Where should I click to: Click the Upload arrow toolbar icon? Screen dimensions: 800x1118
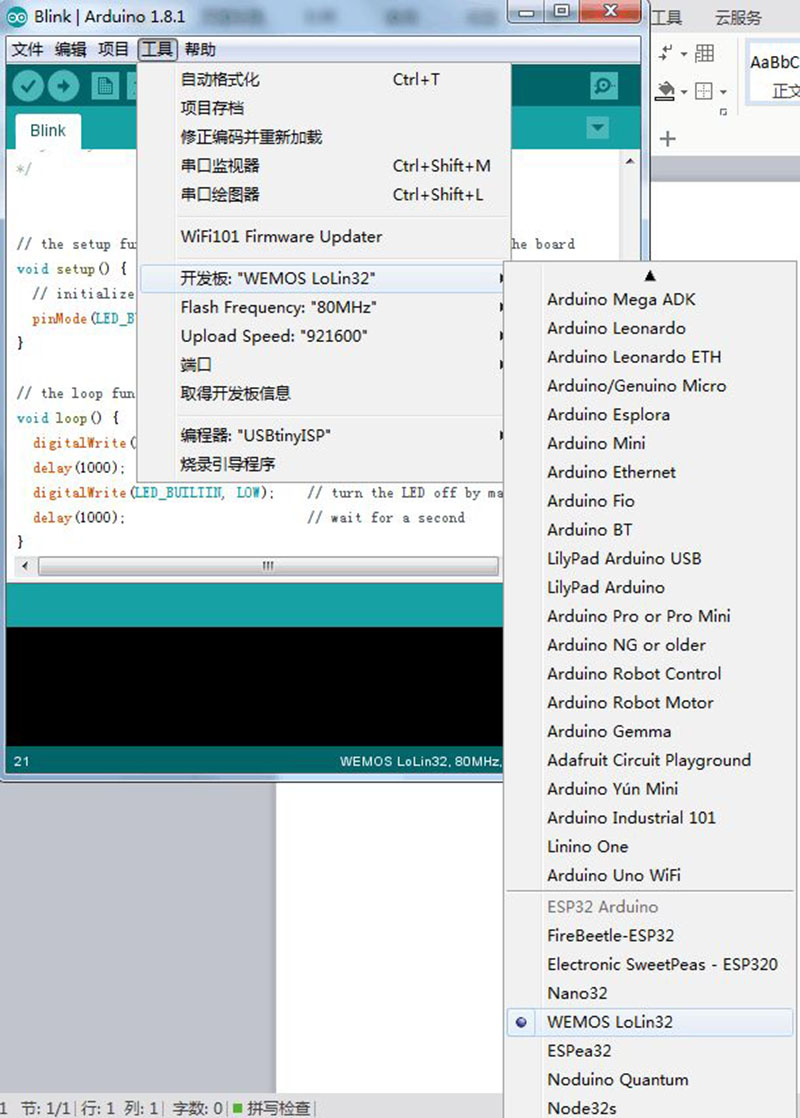click(x=63, y=86)
